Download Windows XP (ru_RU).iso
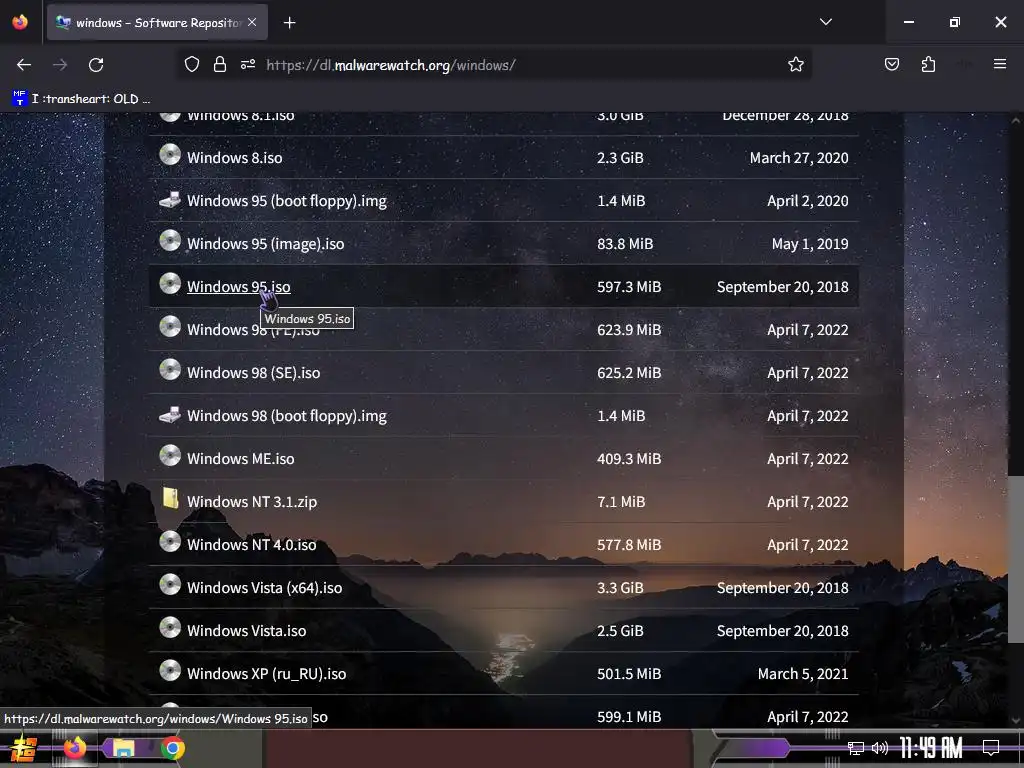 pos(266,674)
